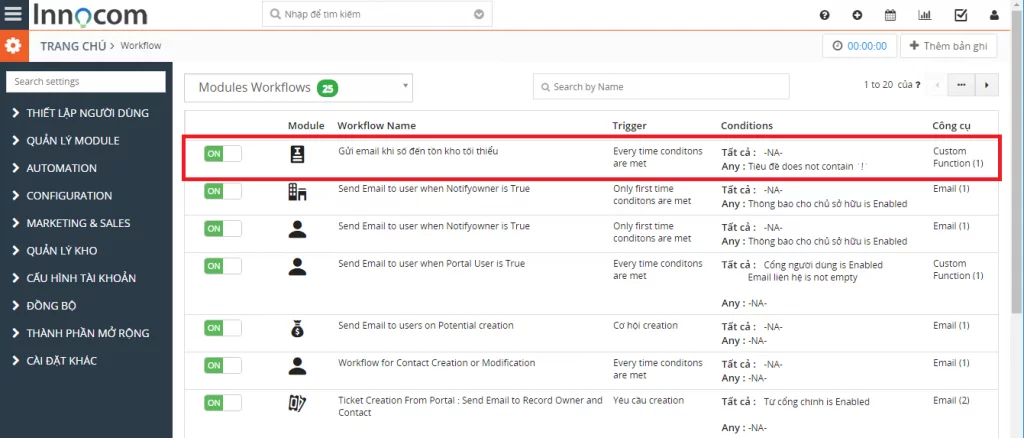
Task: Open the tasks checkmark icon
Action: [x=961, y=15]
